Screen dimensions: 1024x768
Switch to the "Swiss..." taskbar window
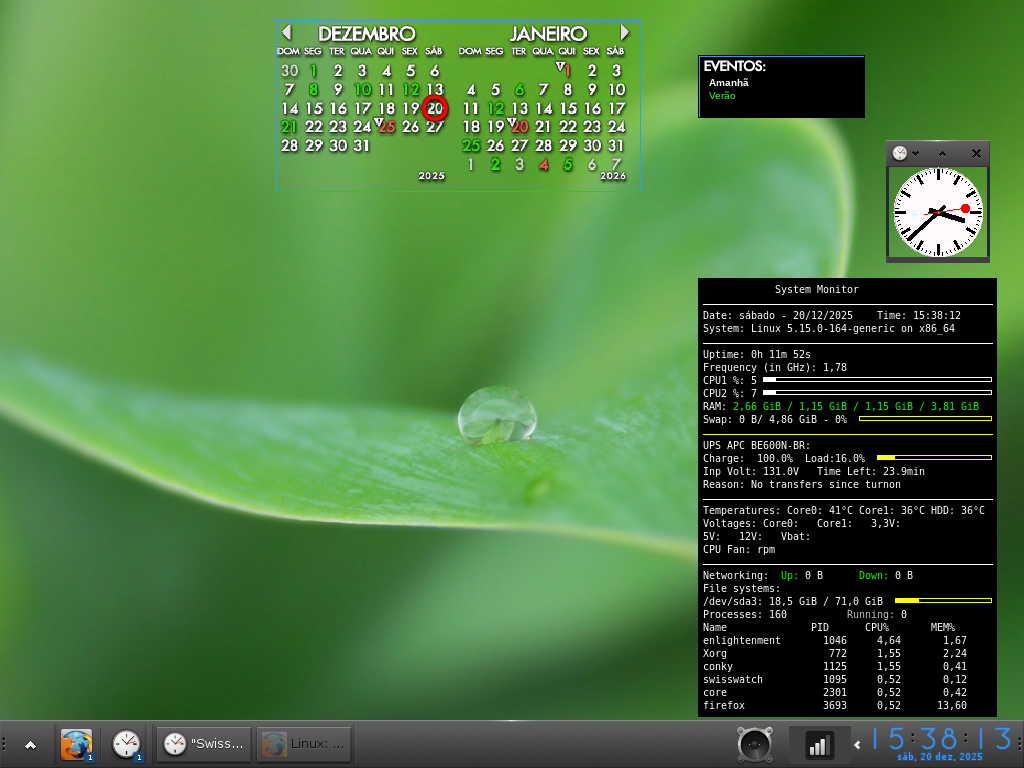(204, 744)
